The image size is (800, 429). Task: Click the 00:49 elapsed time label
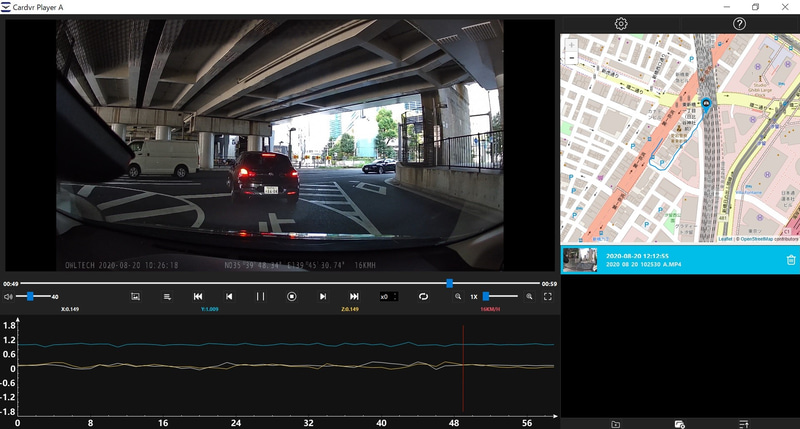tap(10, 284)
